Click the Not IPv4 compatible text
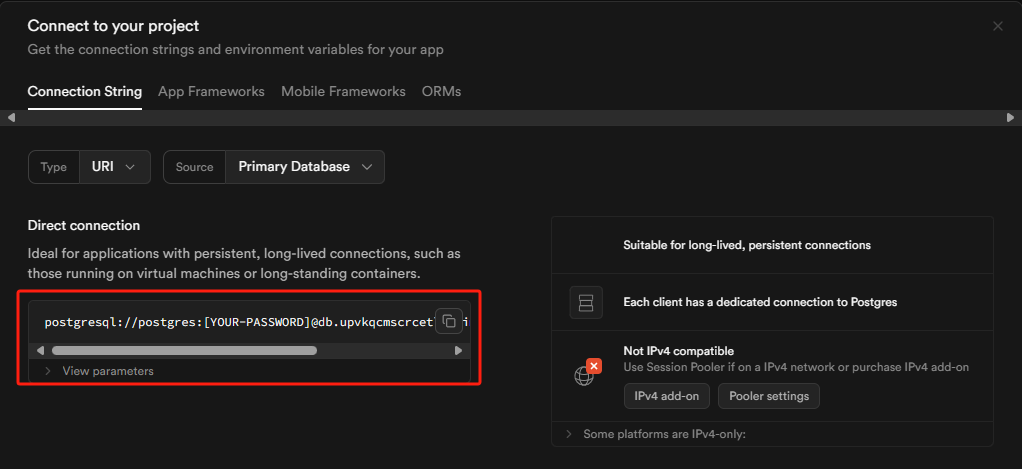The height and width of the screenshot is (469, 1022). [x=679, y=351]
